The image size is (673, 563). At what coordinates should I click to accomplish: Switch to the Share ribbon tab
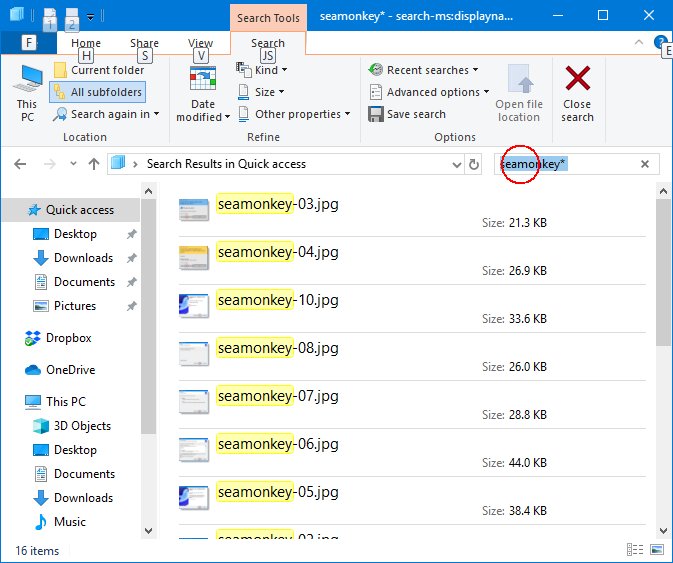coord(144,43)
